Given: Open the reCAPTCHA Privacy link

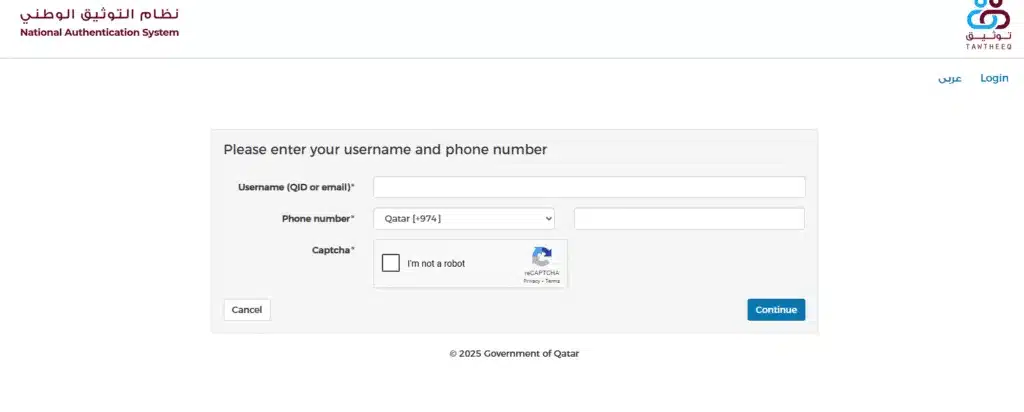Looking at the screenshot, I should (531, 281).
